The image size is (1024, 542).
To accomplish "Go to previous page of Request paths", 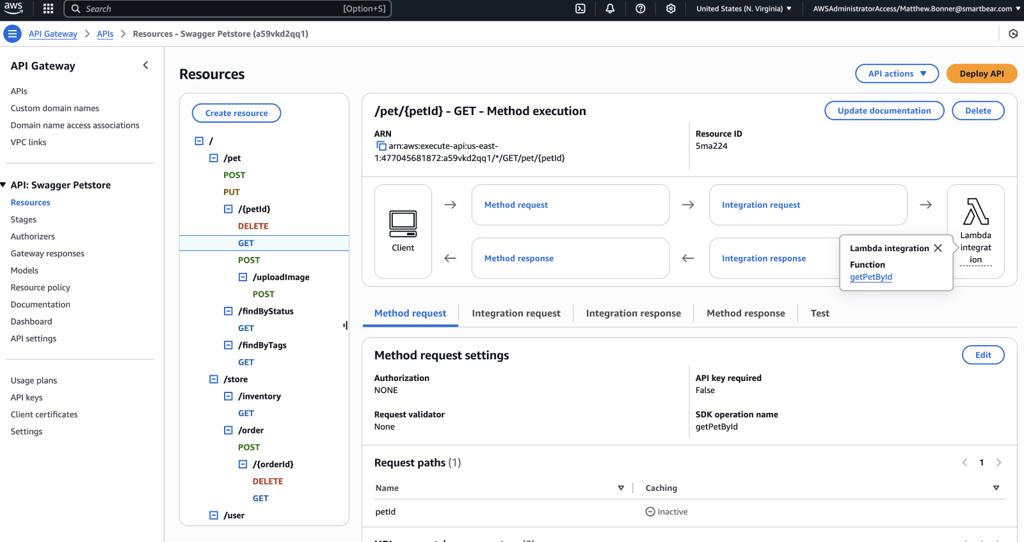I will tap(965, 462).
